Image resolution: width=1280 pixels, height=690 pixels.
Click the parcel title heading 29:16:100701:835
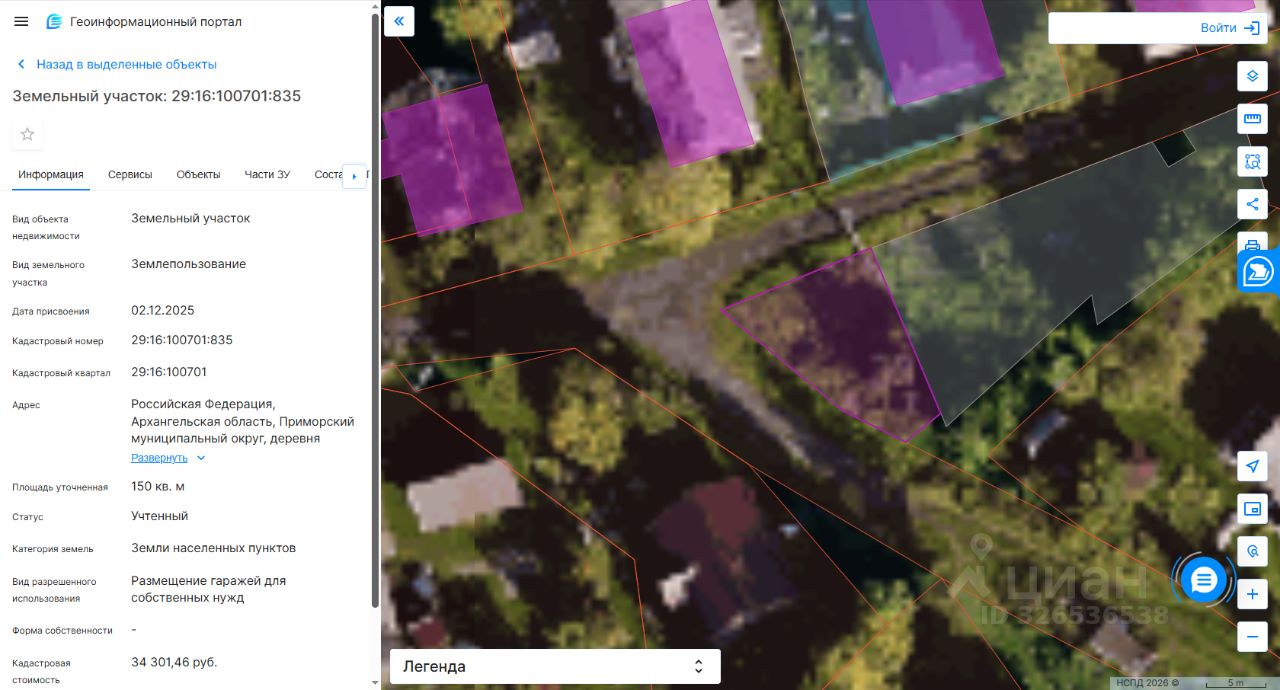(156, 96)
